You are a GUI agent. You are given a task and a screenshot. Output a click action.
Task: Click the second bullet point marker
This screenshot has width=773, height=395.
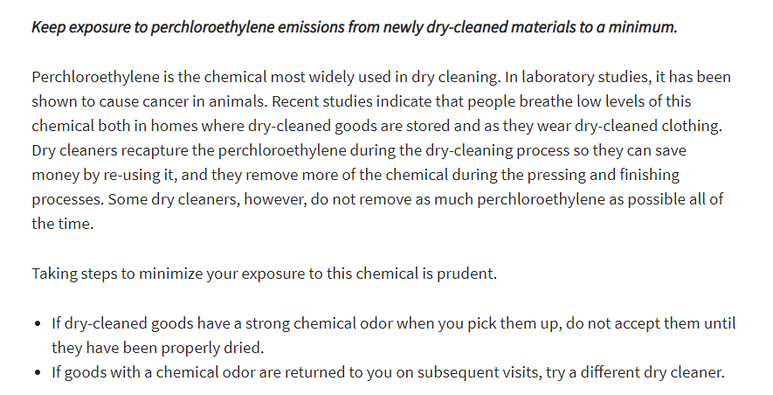[x=38, y=372]
